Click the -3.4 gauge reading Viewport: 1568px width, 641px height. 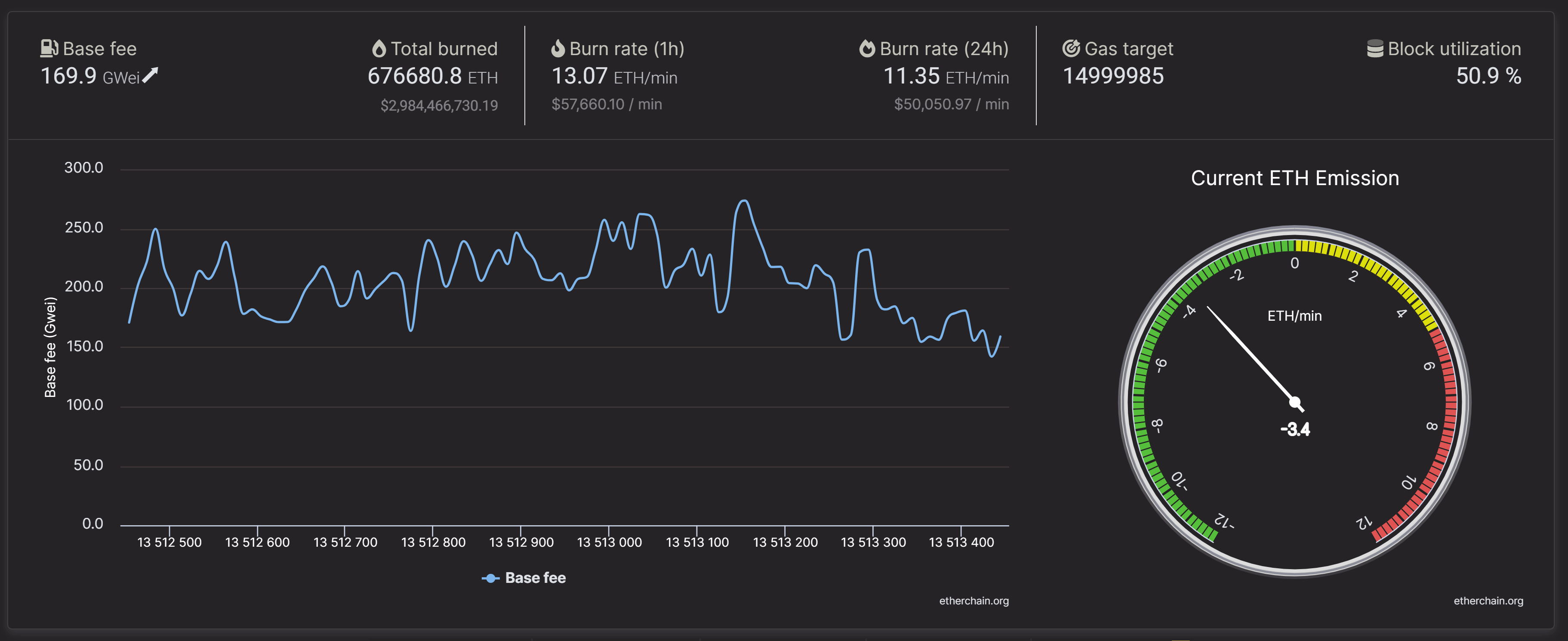1295,429
